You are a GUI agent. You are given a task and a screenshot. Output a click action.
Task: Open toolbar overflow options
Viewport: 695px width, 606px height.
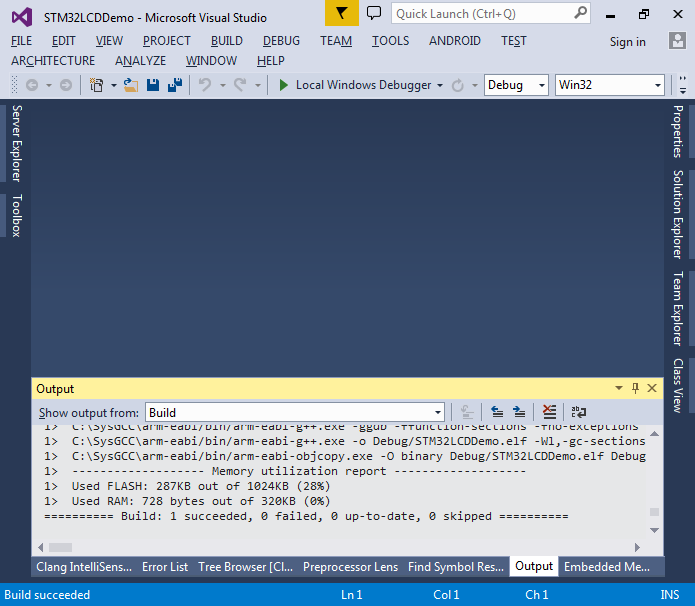[683, 85]
